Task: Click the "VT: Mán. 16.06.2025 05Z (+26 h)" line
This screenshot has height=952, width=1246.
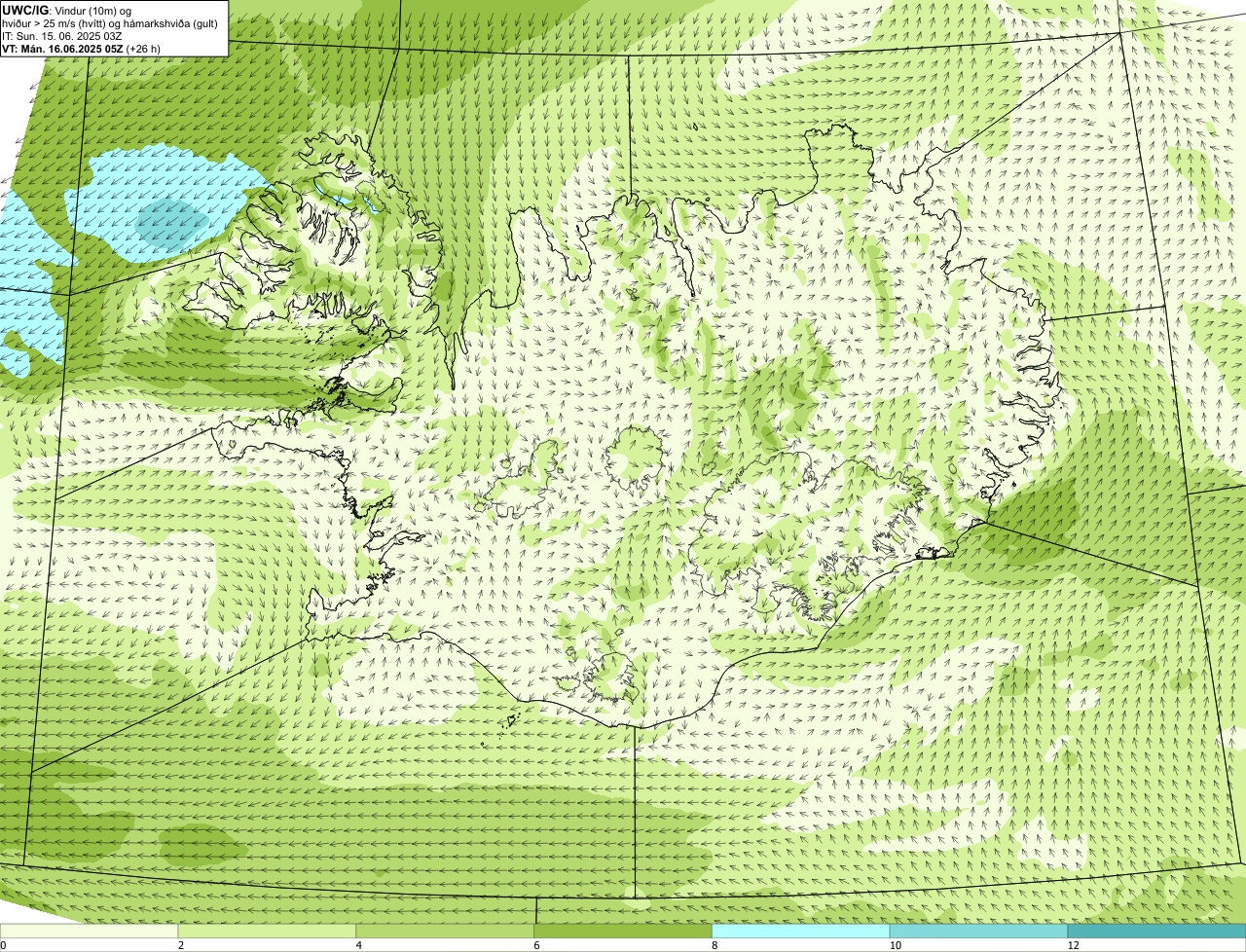Action: pos(81,48)
